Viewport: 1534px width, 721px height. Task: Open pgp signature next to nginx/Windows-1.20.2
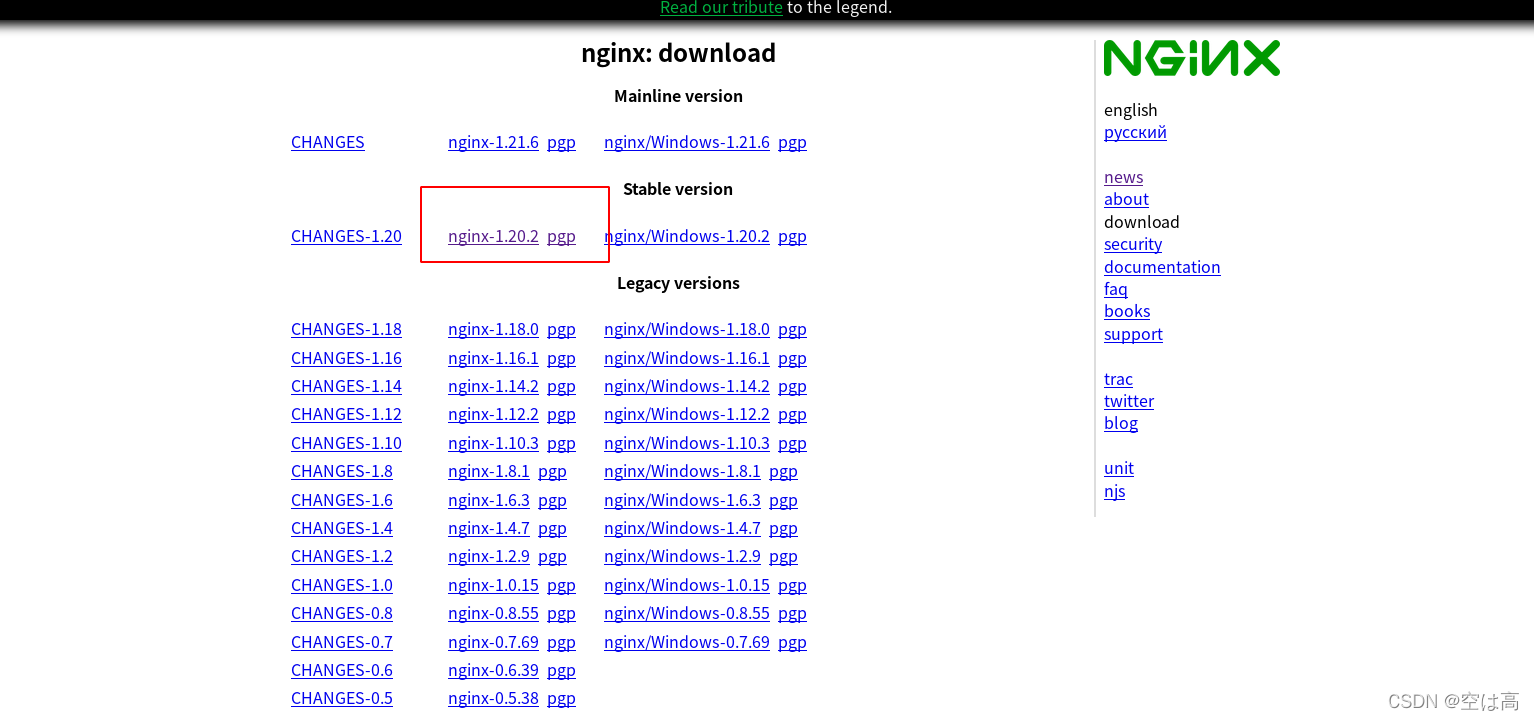(x=792, y=236)
